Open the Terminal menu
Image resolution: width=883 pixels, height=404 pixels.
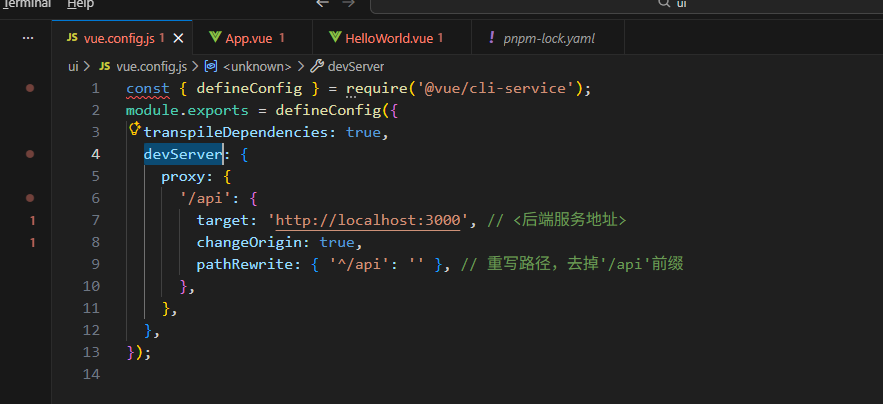point(26,4)
